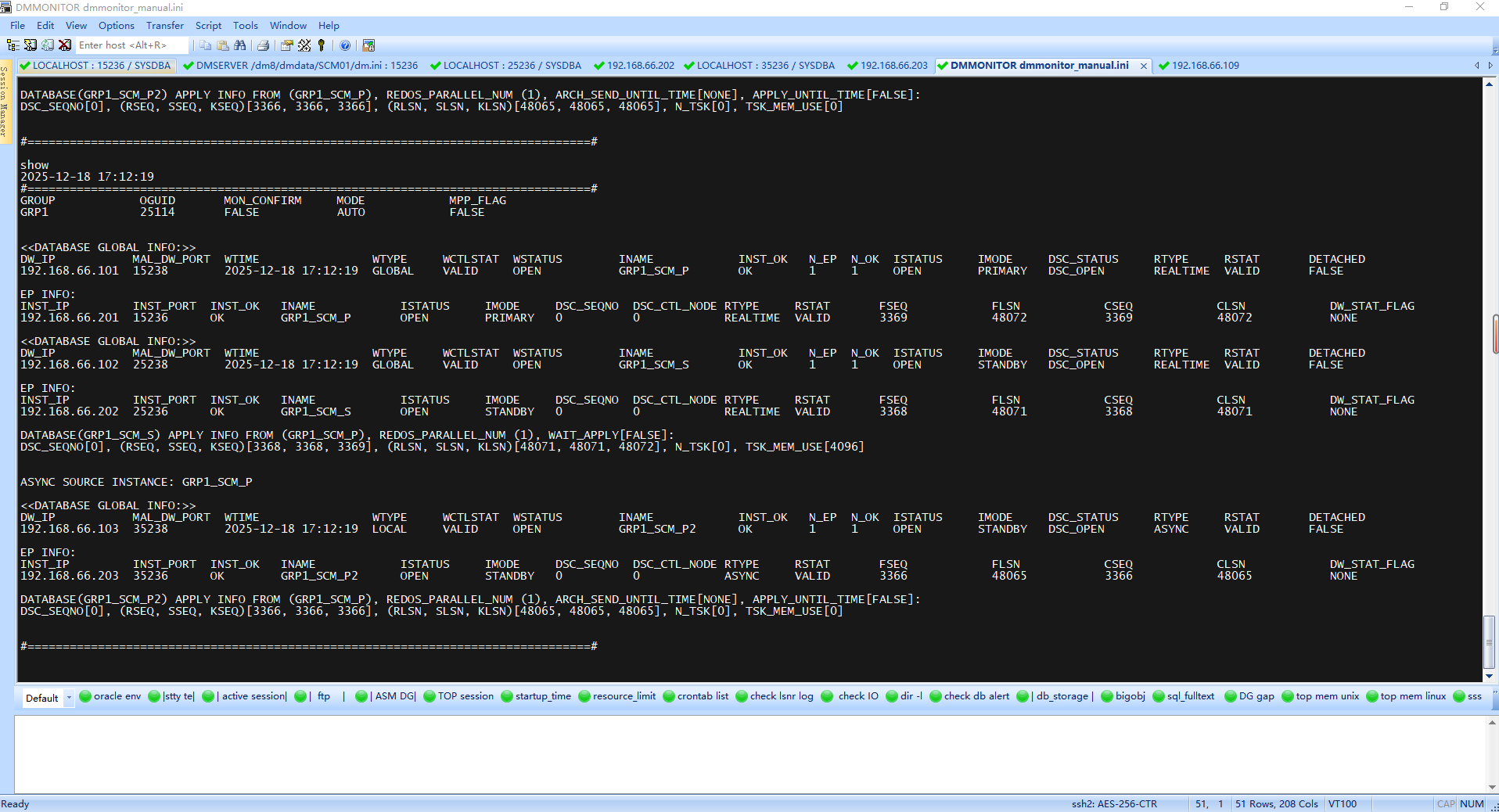Open the Window menu

pos(288,26)
